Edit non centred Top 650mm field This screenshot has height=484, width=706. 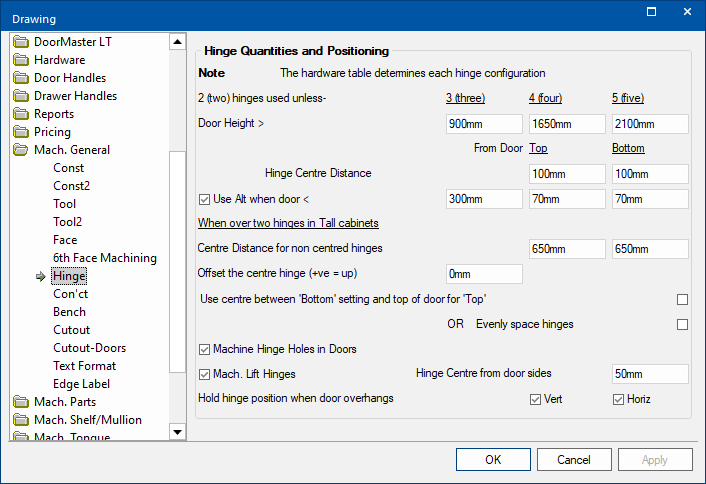pyautogui.click(x=567, y=249)
